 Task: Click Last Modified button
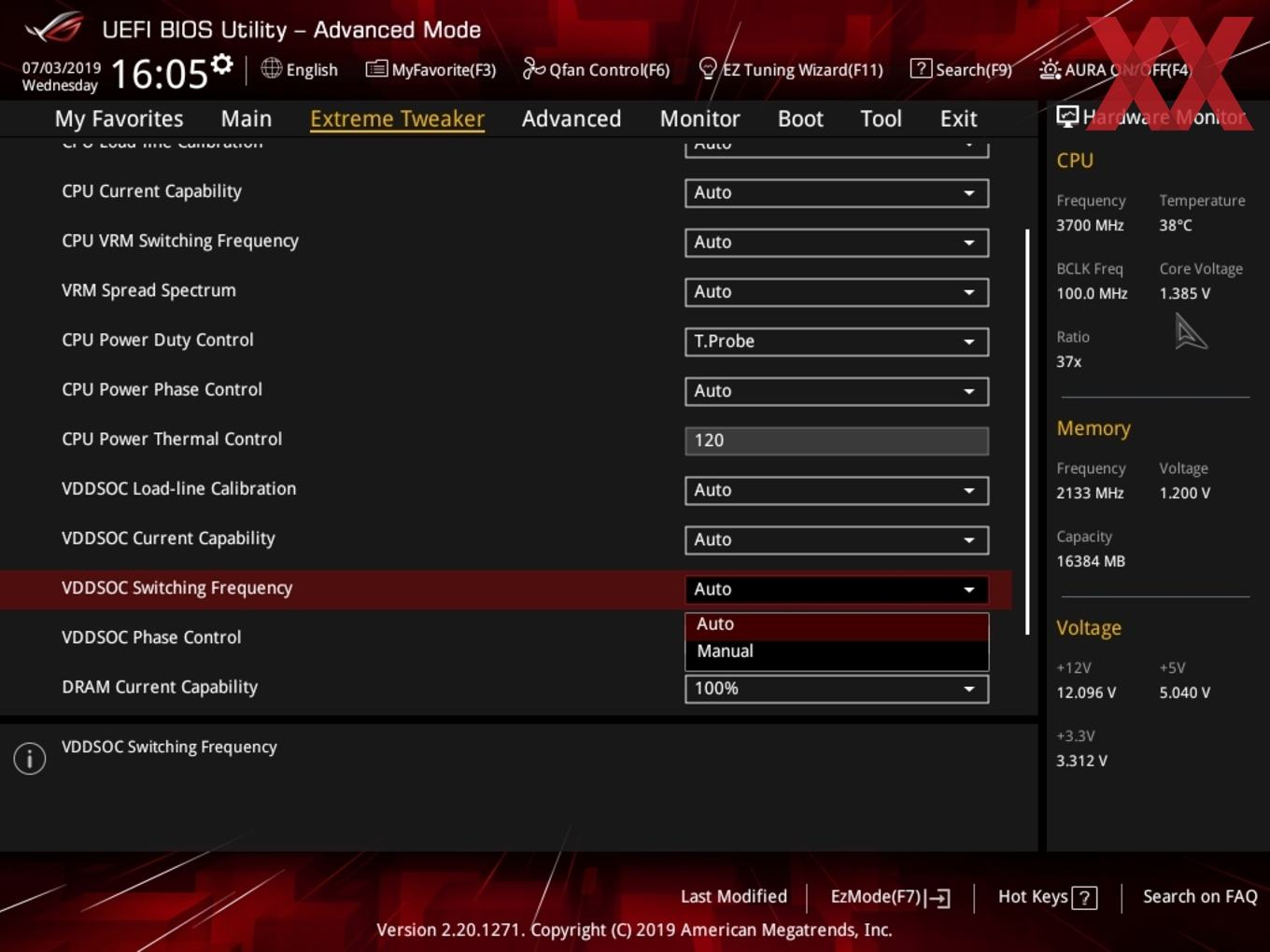[734, 897]
